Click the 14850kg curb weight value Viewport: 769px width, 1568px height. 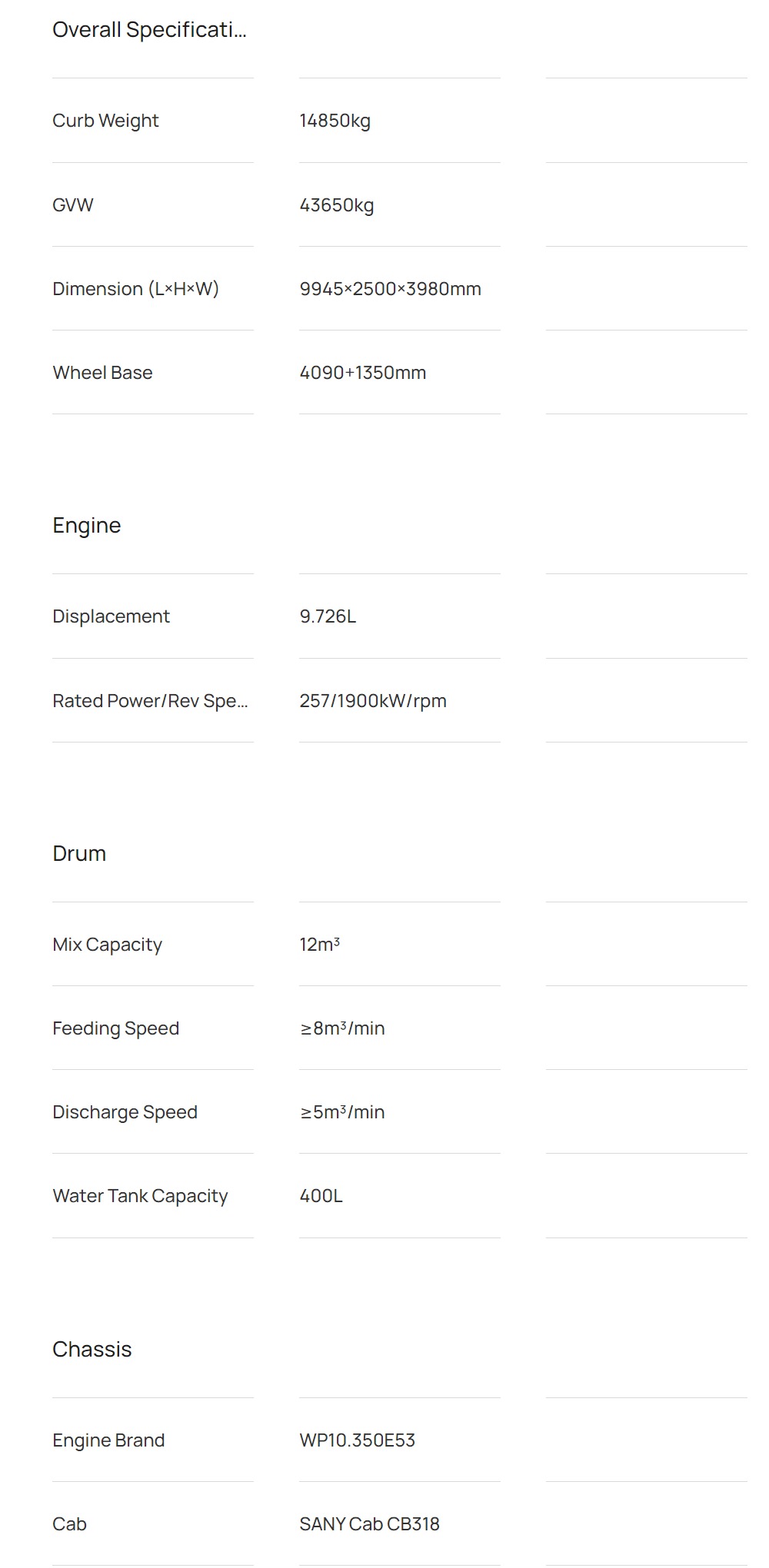(x=335, y=121)
